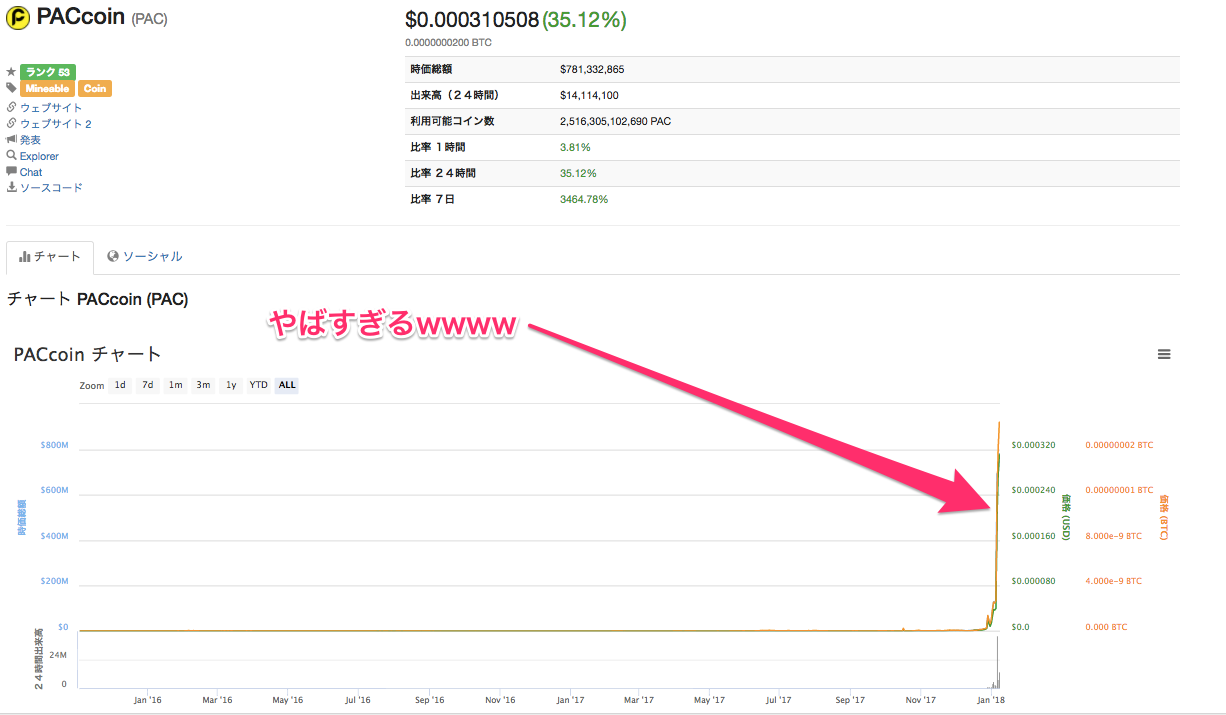
Task: Set chart zoom to ALL
Action: 287,385
